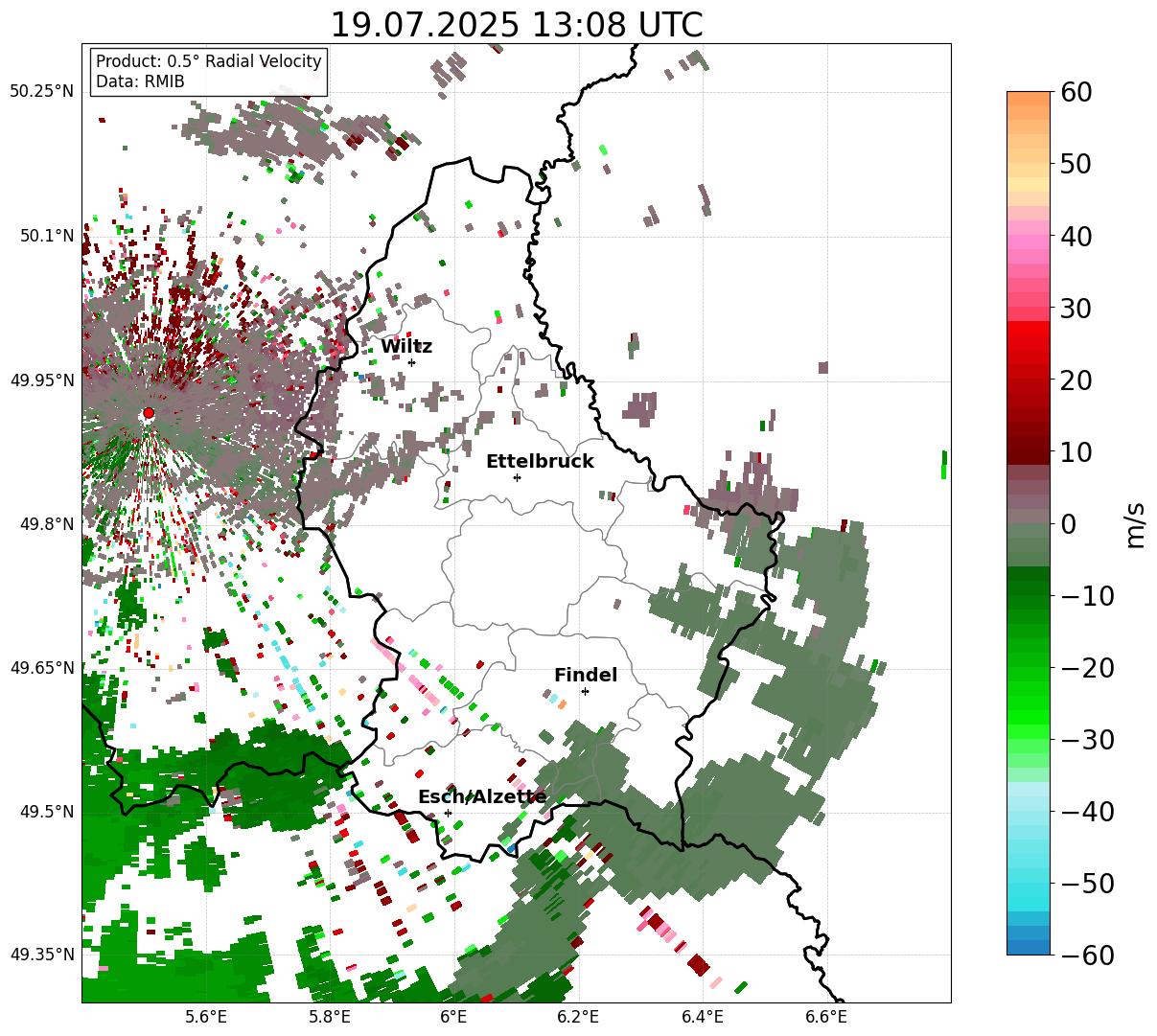Click the 50.25°N latitude tick label
Screen dimensions: 1157x1036
click(x=42, y=92)
